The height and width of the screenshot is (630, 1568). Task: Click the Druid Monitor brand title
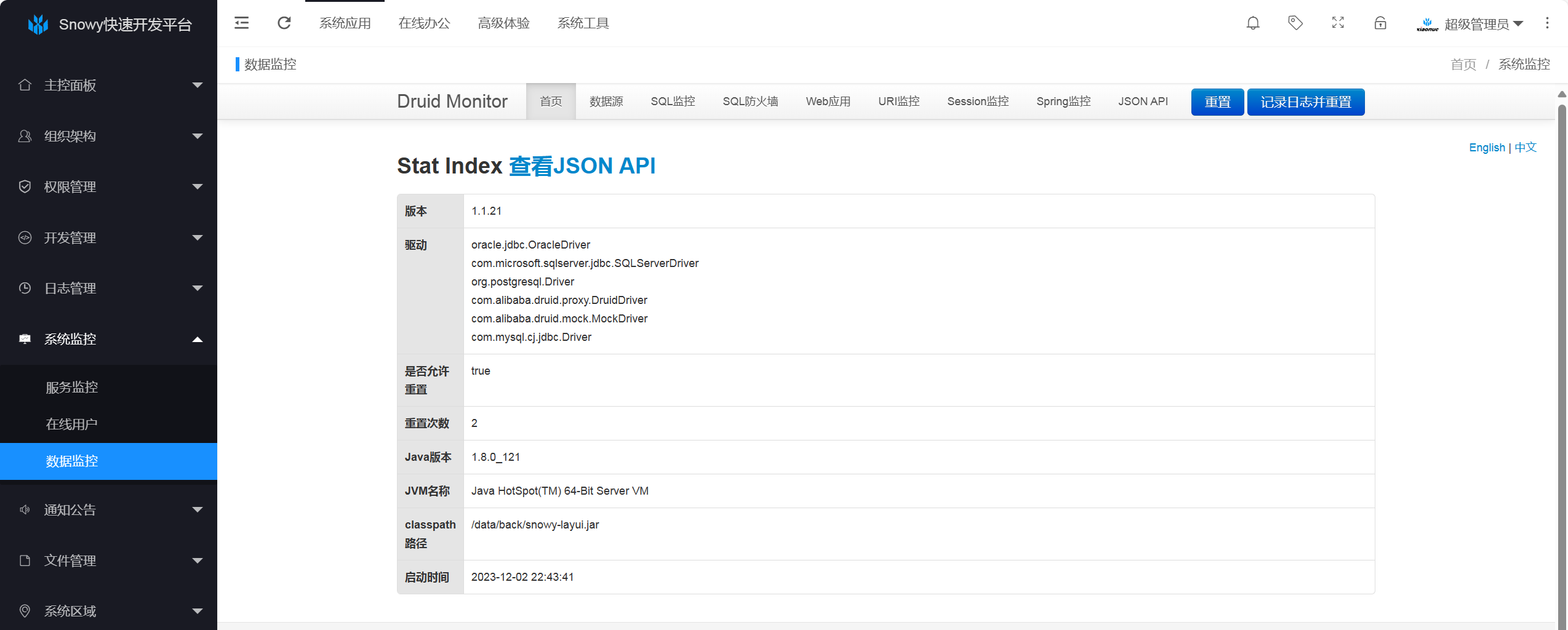point(452,102)
